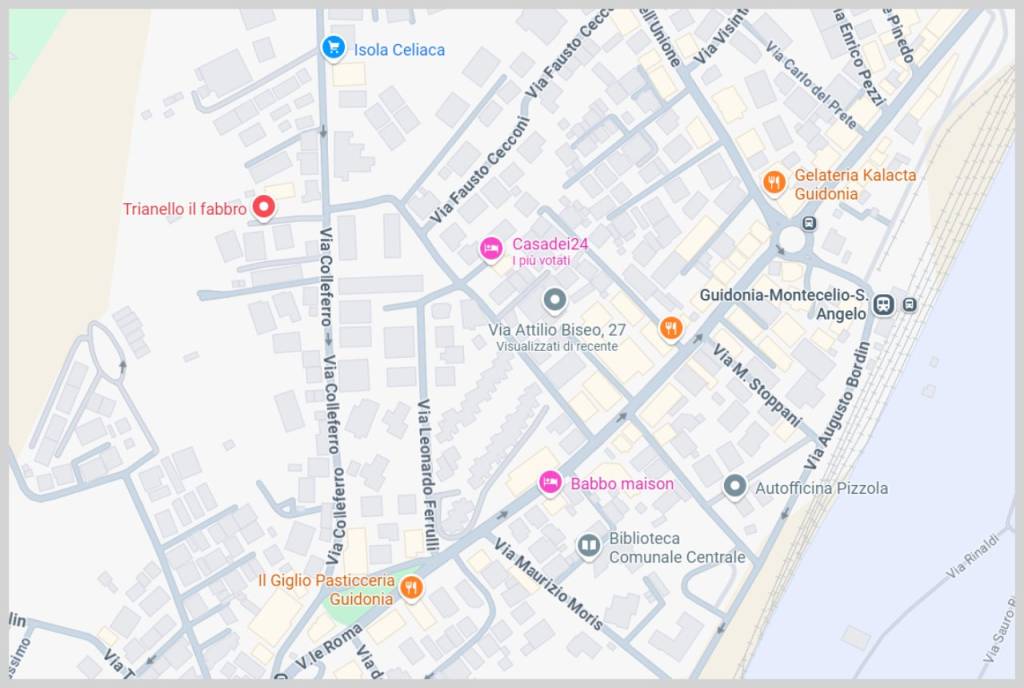Image resolution: width=1024 pixels, height=688 pixels.
Task: Click the roundabout on the map
Action: point(792,240)
